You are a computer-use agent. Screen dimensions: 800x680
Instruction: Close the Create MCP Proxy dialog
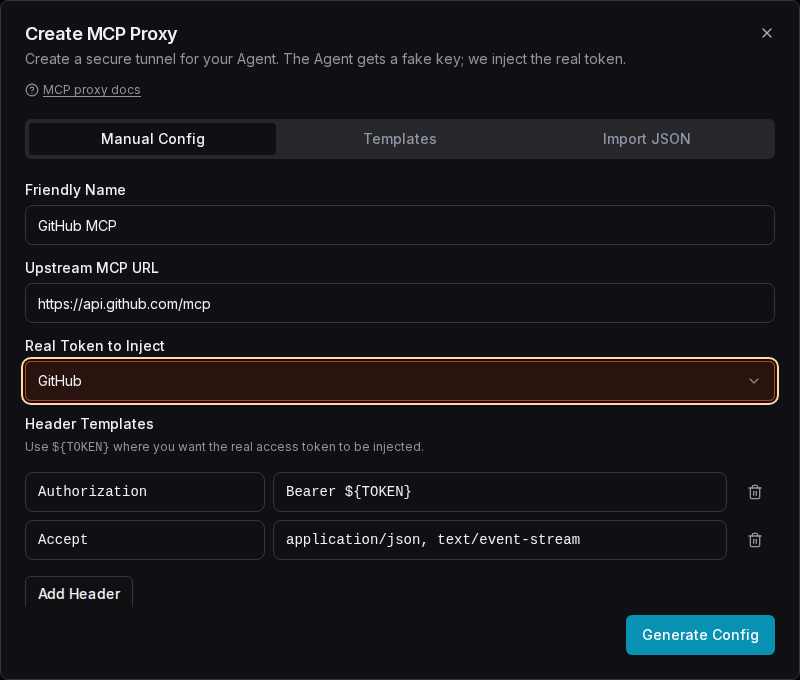766,33
